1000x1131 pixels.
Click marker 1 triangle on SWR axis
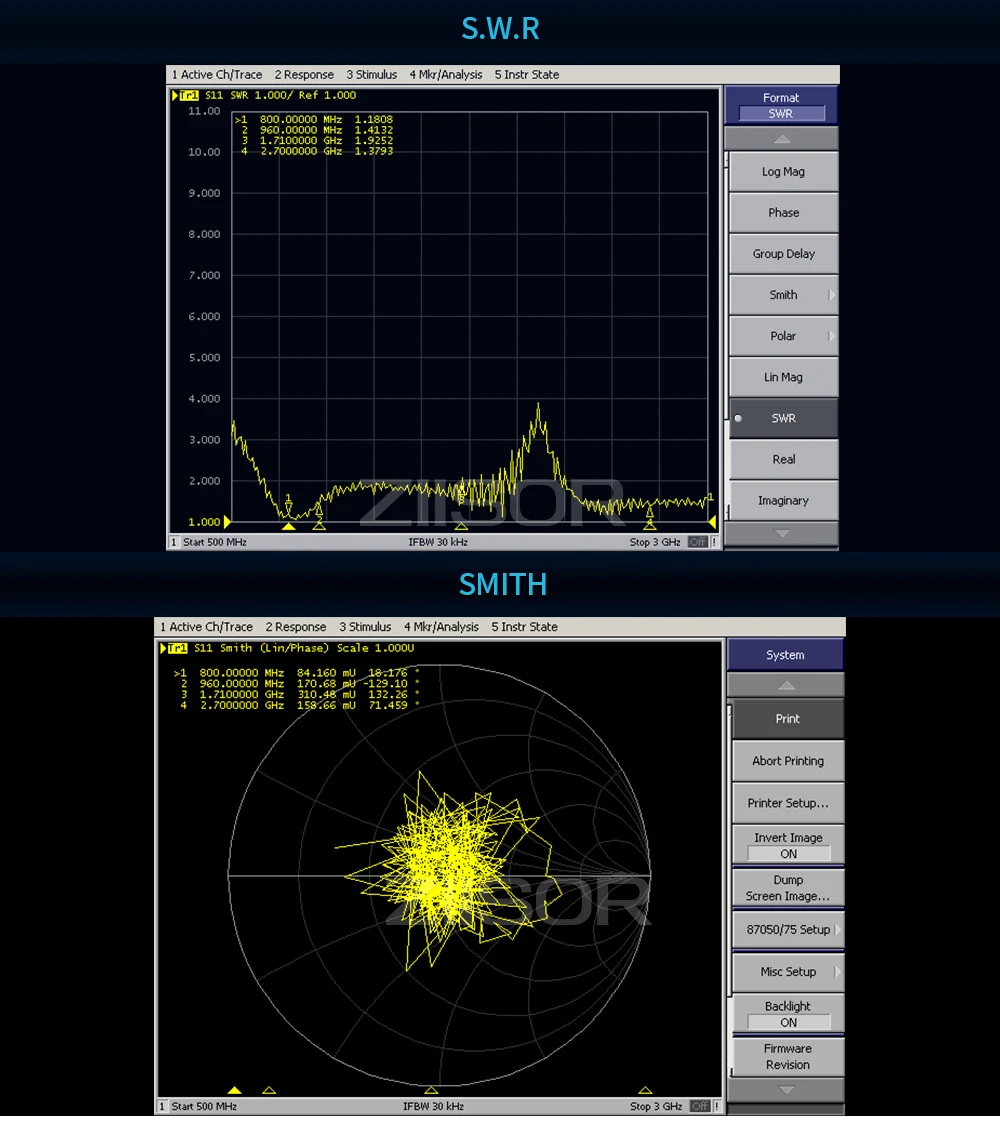[x=289, y=527]
